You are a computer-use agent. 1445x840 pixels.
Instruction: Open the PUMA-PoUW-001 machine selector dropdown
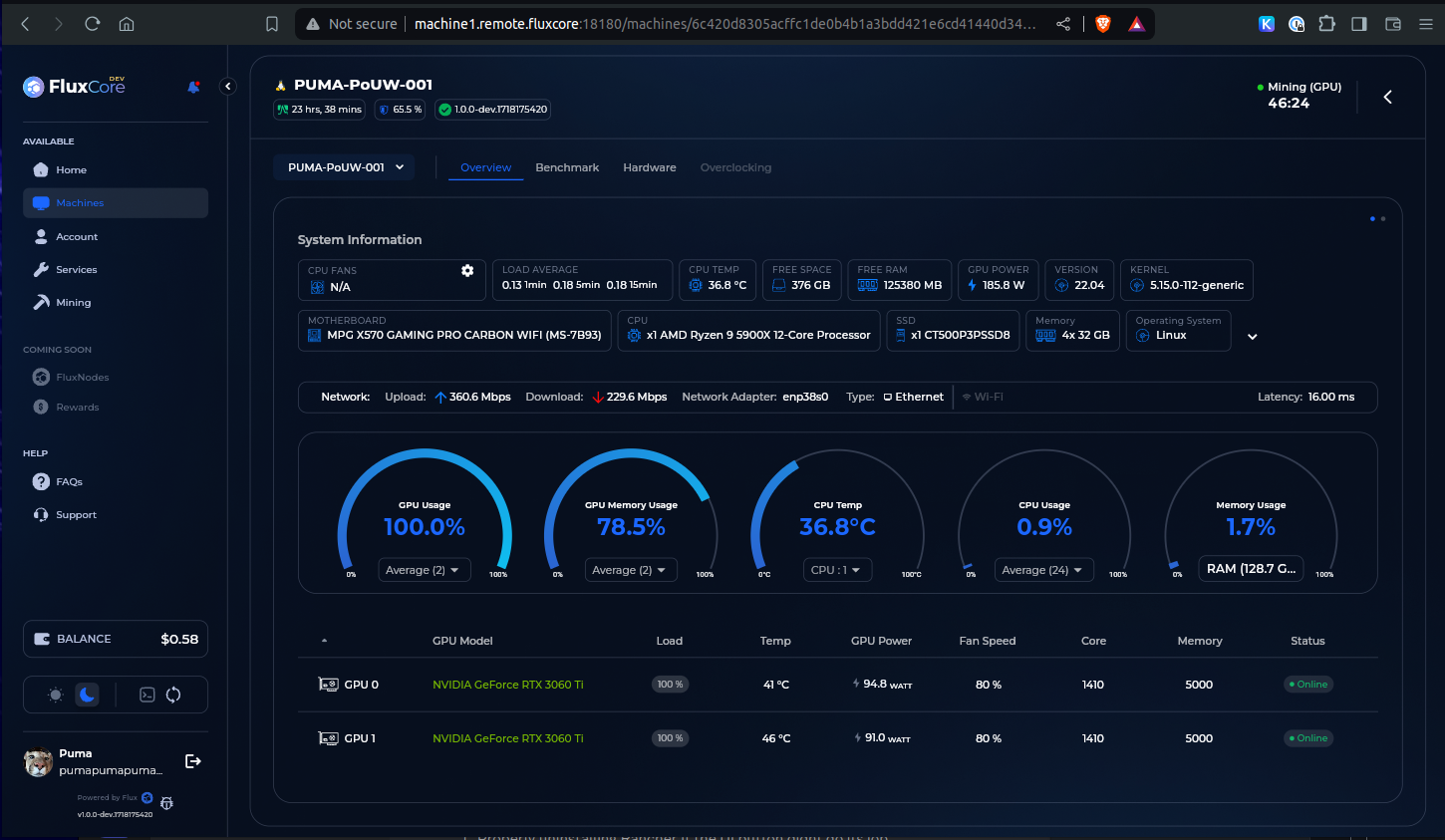coord(345,167)
